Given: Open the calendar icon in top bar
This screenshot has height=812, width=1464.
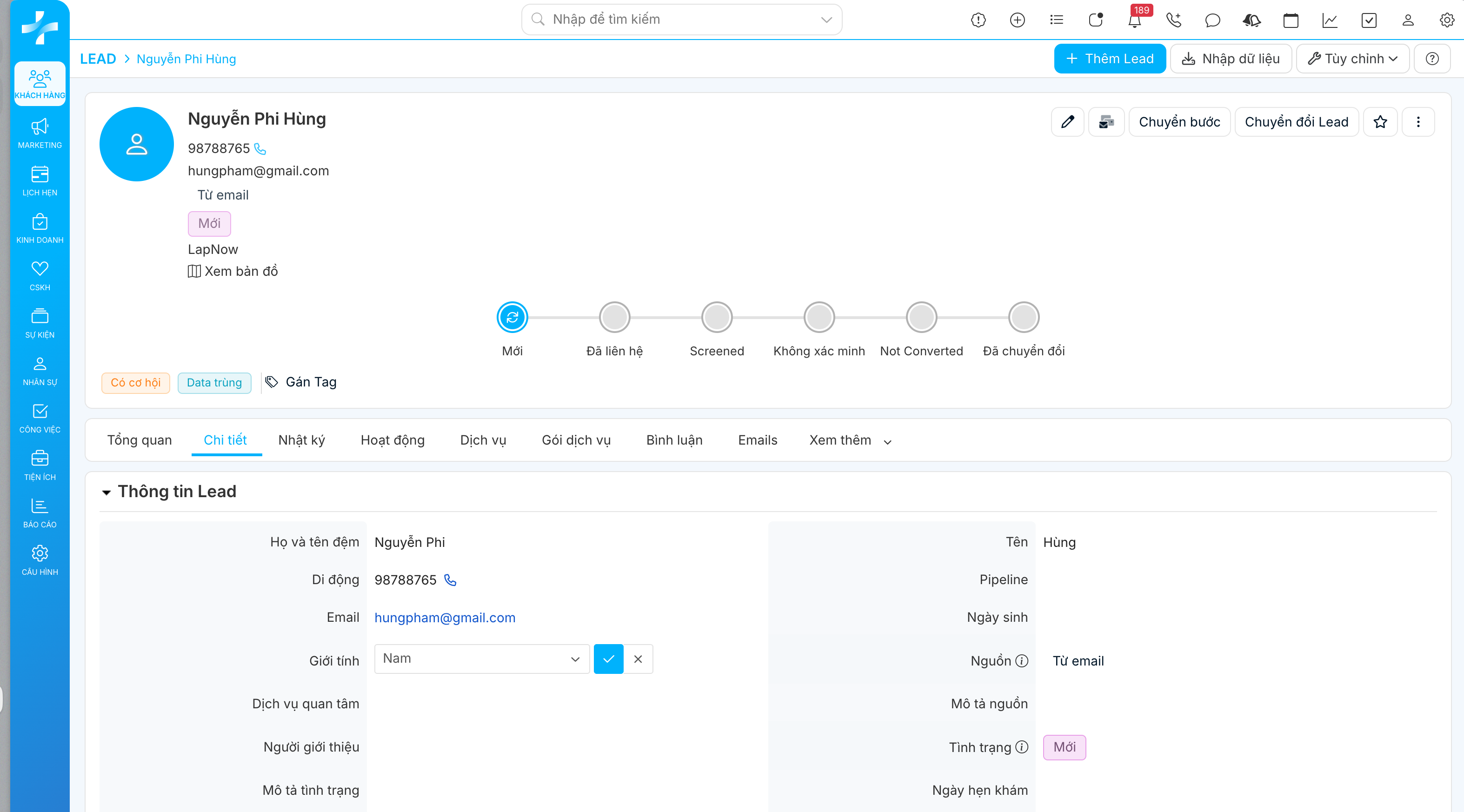Looking at the screenshot, I should tap(1291, 20).
